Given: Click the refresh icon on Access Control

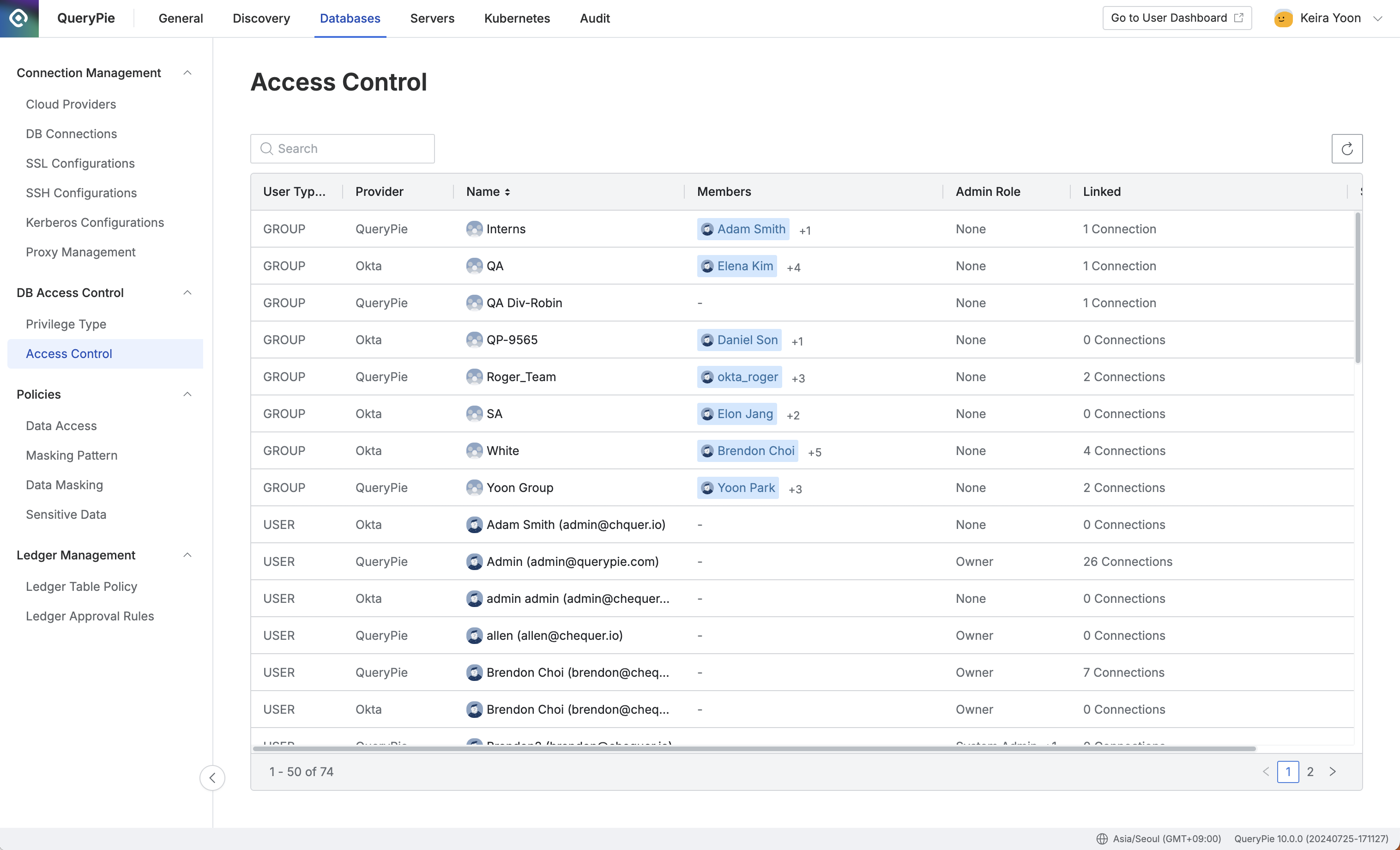Looking at the screenshot, I should click(x=1347, y=148).
